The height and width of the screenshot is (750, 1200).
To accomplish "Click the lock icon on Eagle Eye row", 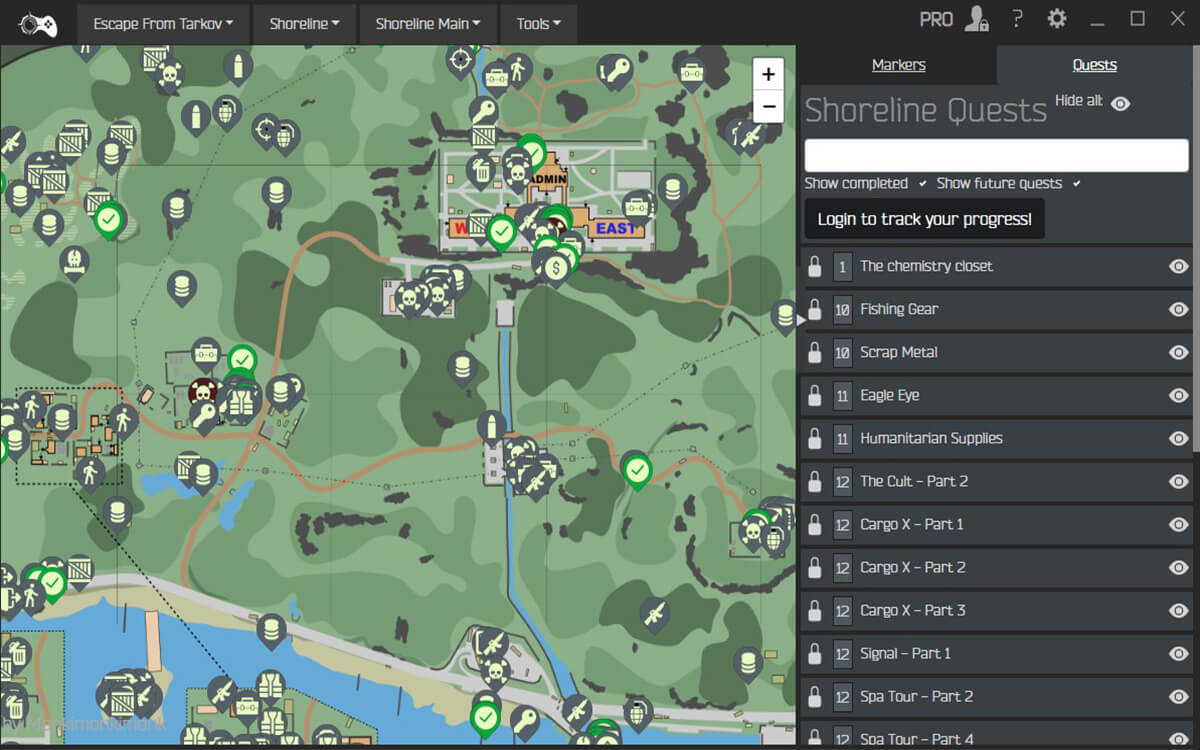I will coord(815,395).
